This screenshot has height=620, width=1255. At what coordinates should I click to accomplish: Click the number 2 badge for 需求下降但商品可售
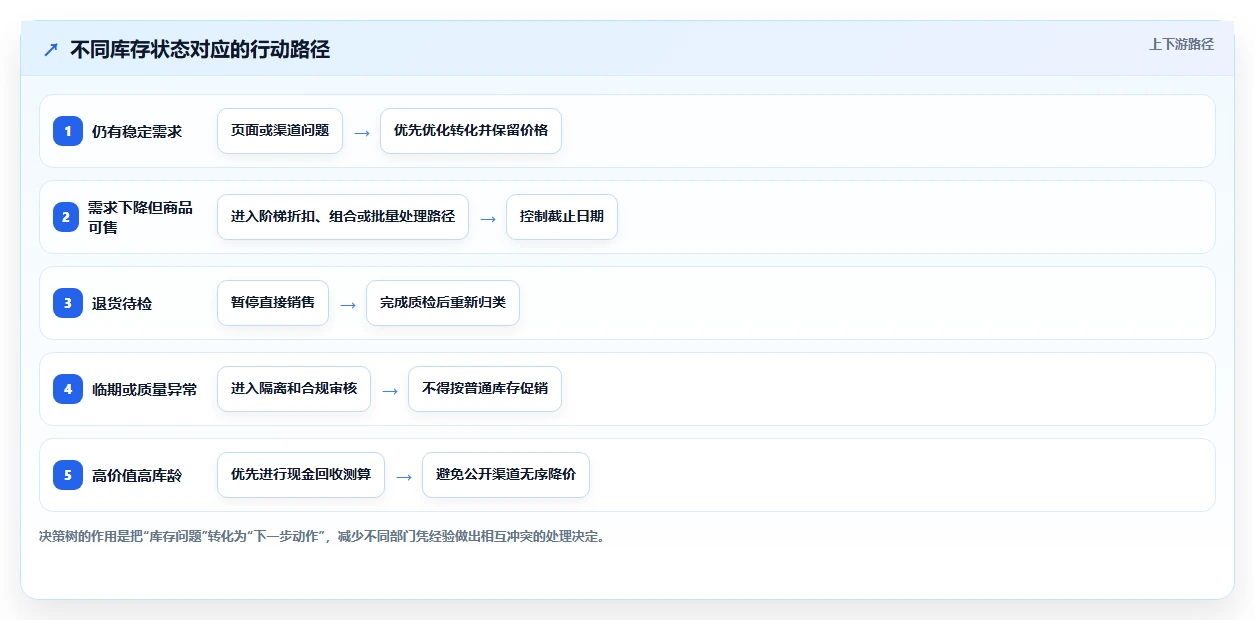[x=65, y=217]
